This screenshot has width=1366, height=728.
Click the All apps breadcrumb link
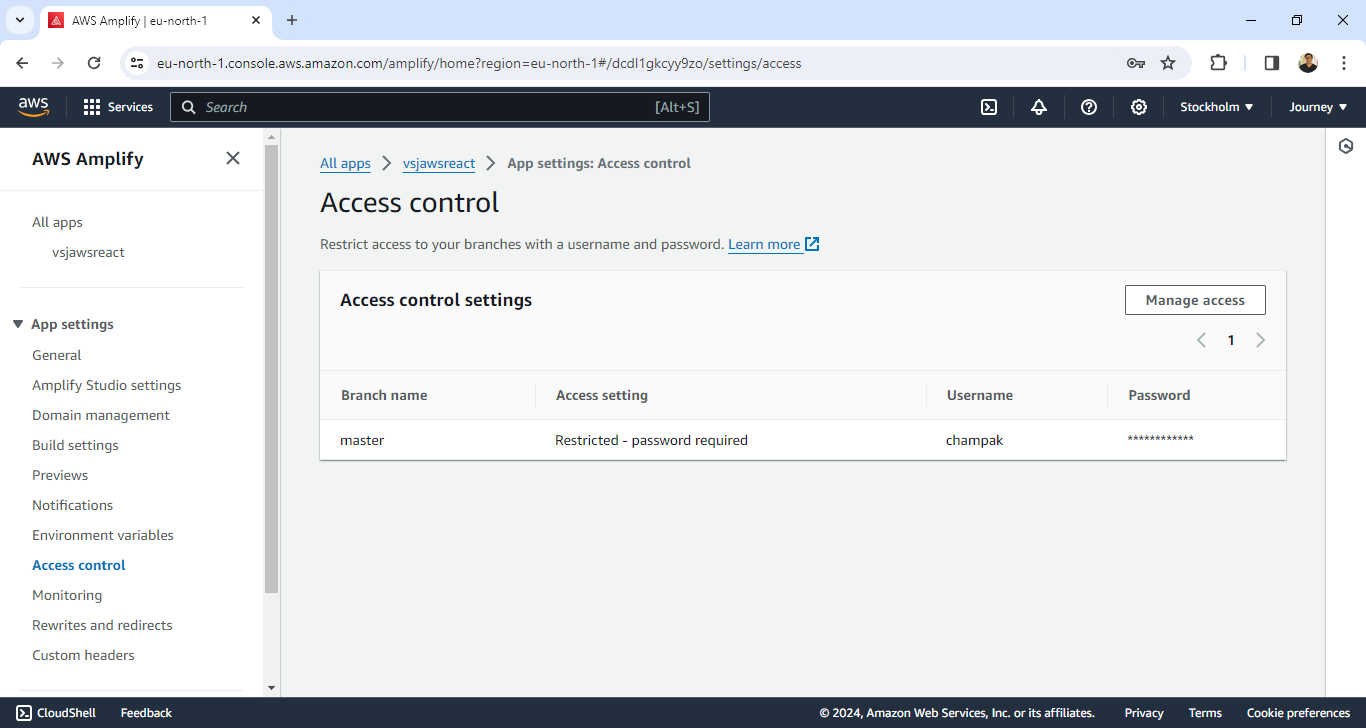tap(345, 163)
